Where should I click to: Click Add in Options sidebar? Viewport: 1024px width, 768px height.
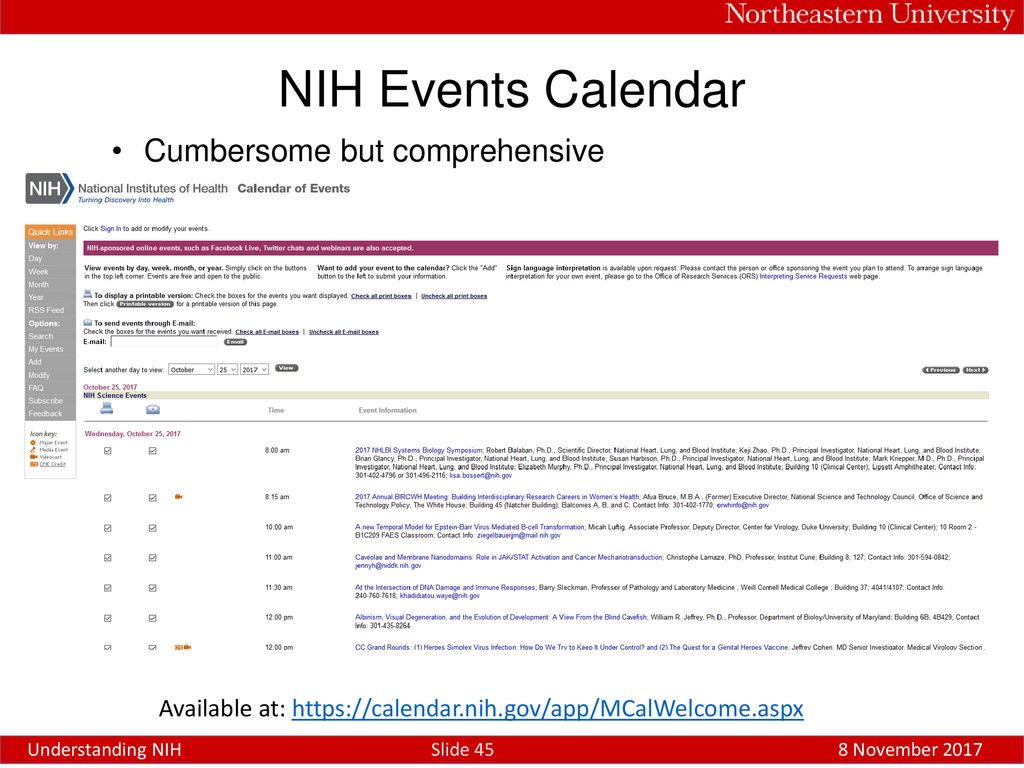pyautogui.click(x=35, y=362)
